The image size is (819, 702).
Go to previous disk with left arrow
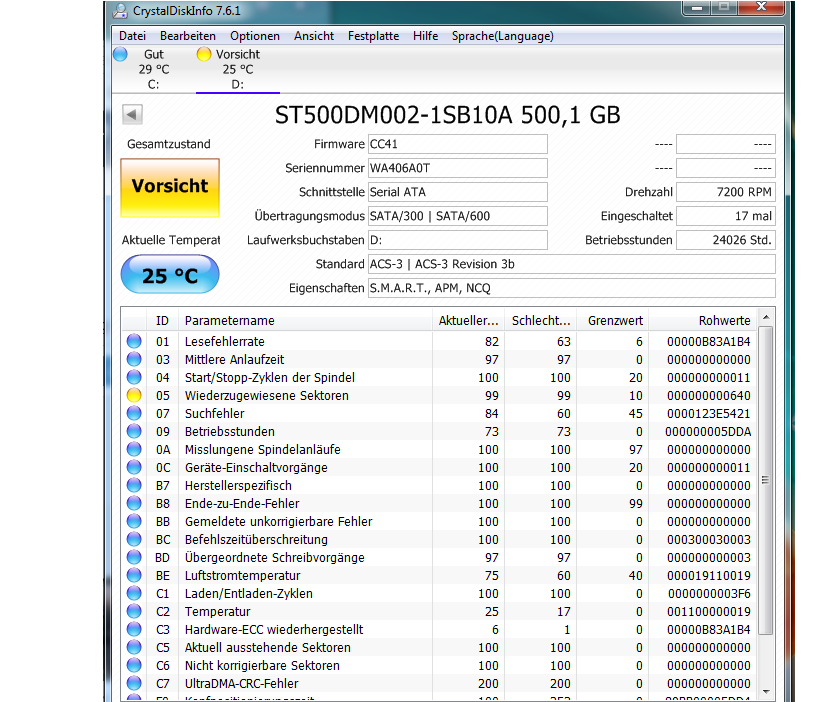[x=132, y=114]
